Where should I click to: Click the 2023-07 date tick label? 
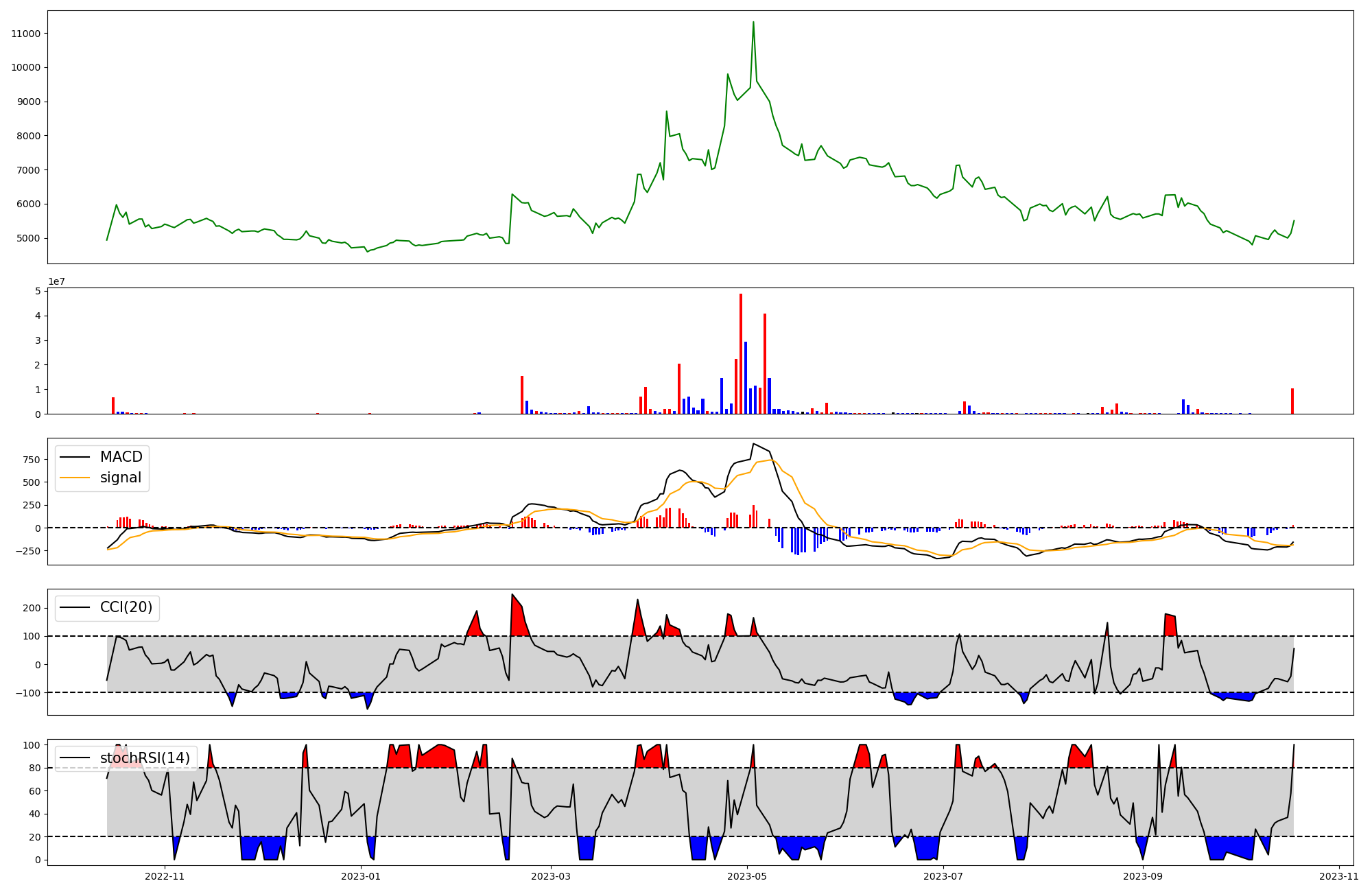(x=943, y=876)
